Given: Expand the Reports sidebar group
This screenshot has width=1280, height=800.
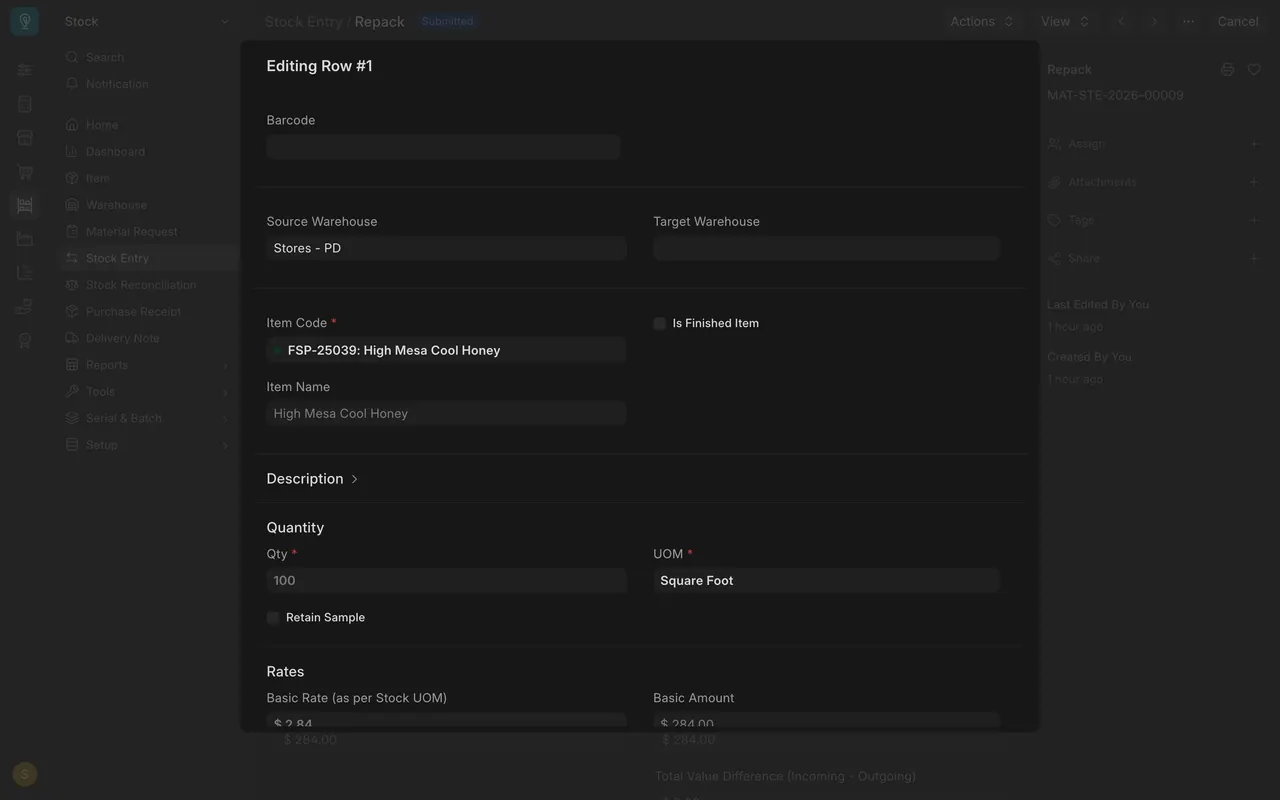Looking at the screenshot, I should pyautogui.click(x=148, y=365).
